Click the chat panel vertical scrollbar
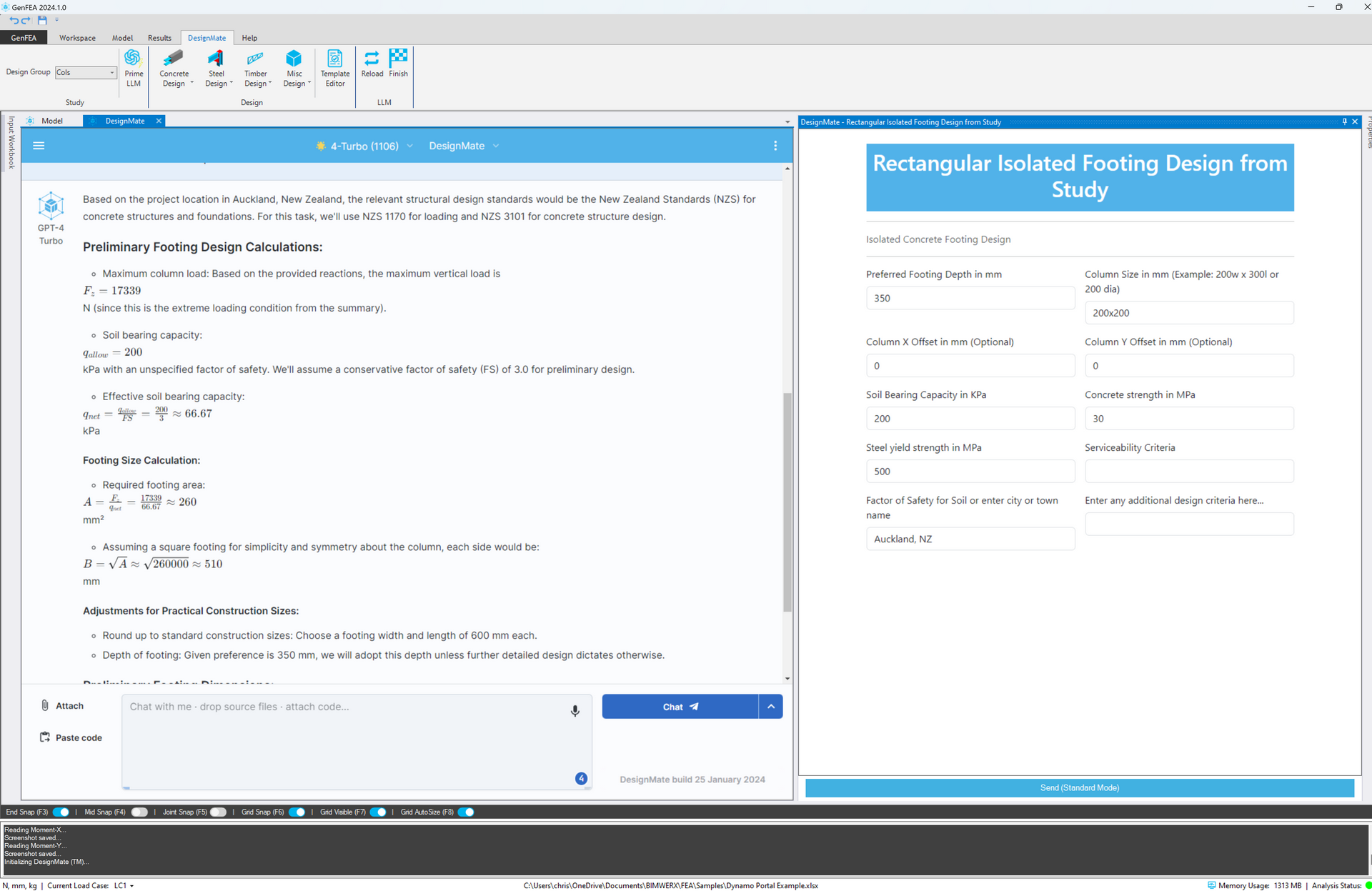This screenshot has height=891, width=1372. tap(787, 500)
